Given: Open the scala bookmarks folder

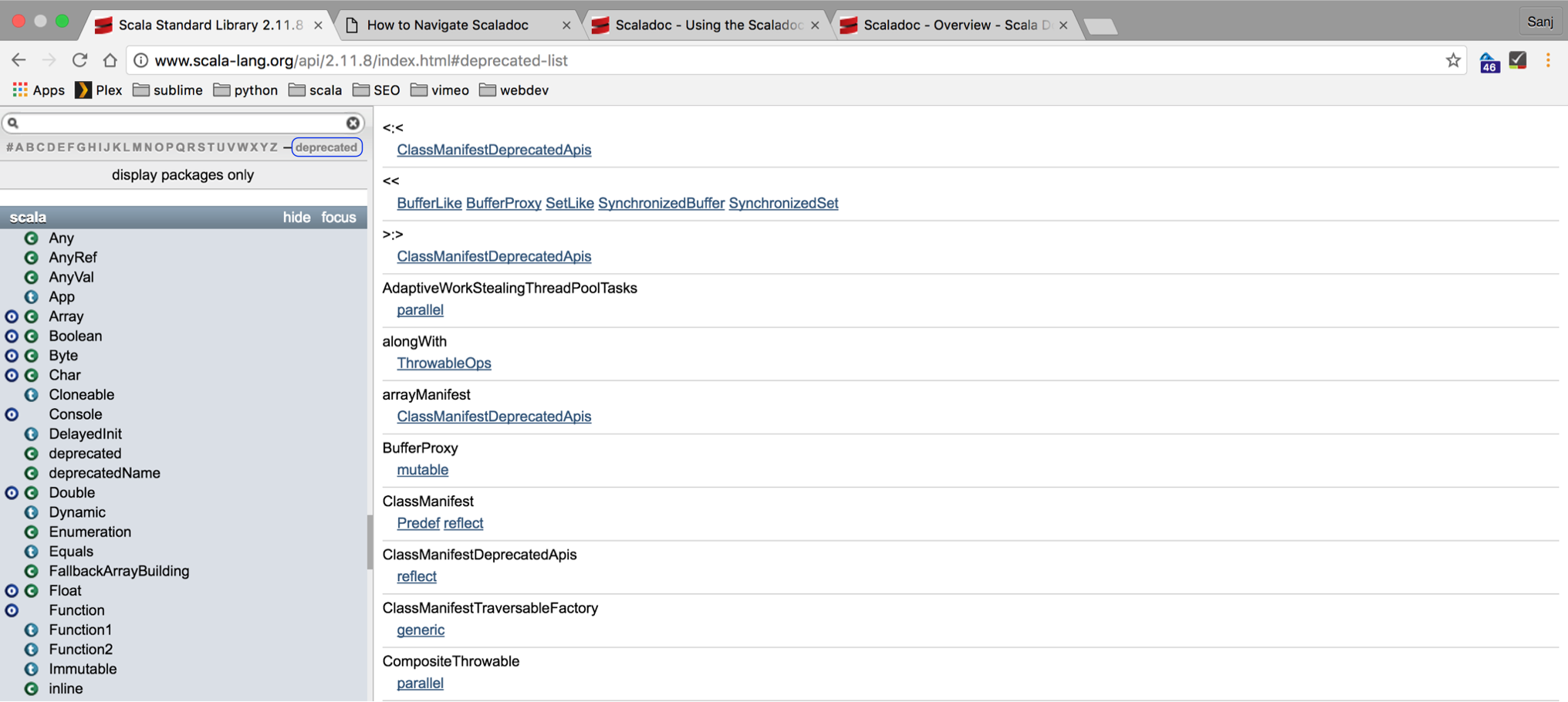Looking at the screenshot, I should (x=316, y=90).
